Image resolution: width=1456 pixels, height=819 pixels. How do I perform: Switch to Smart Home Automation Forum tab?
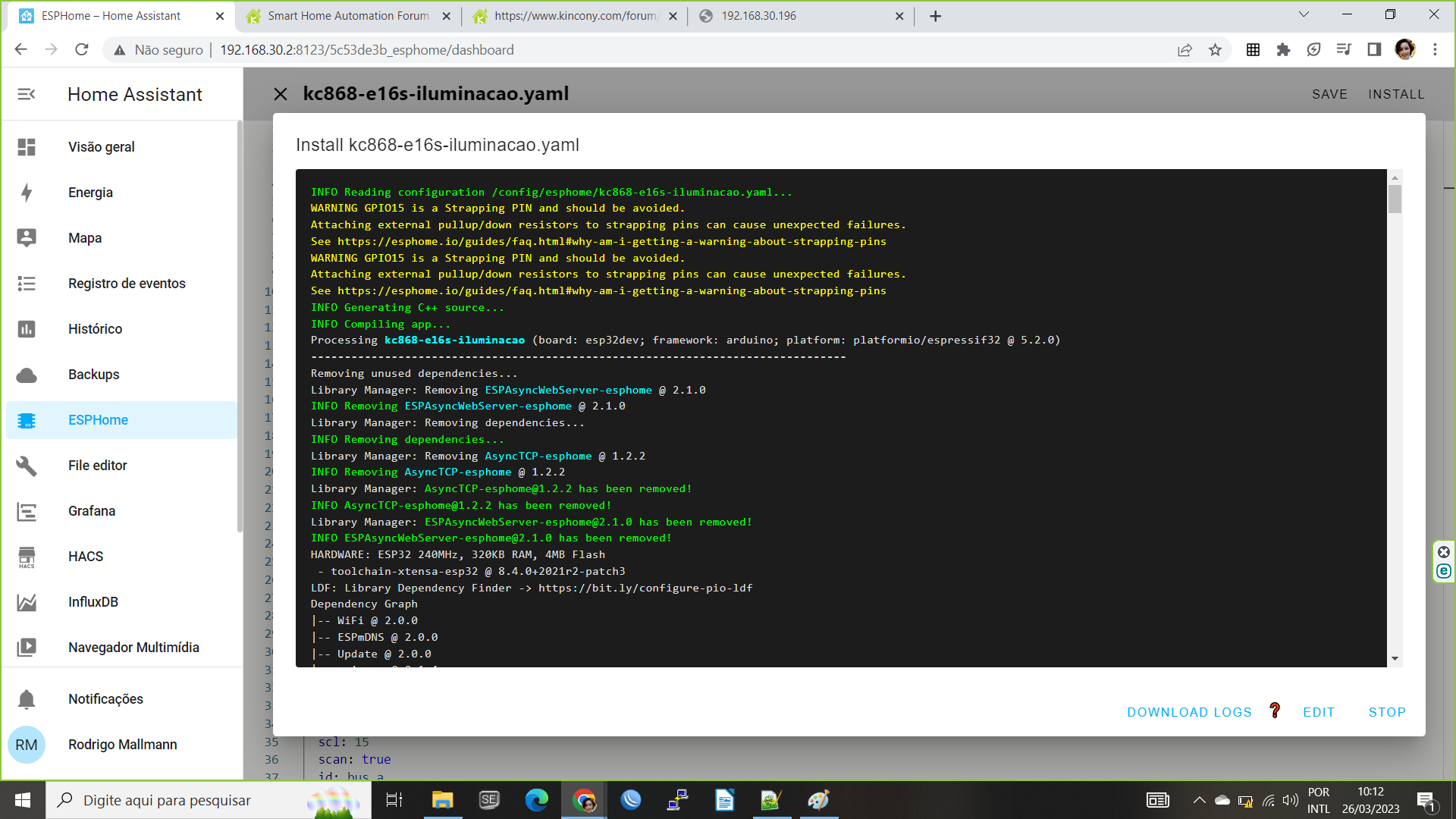coord(347,16)
